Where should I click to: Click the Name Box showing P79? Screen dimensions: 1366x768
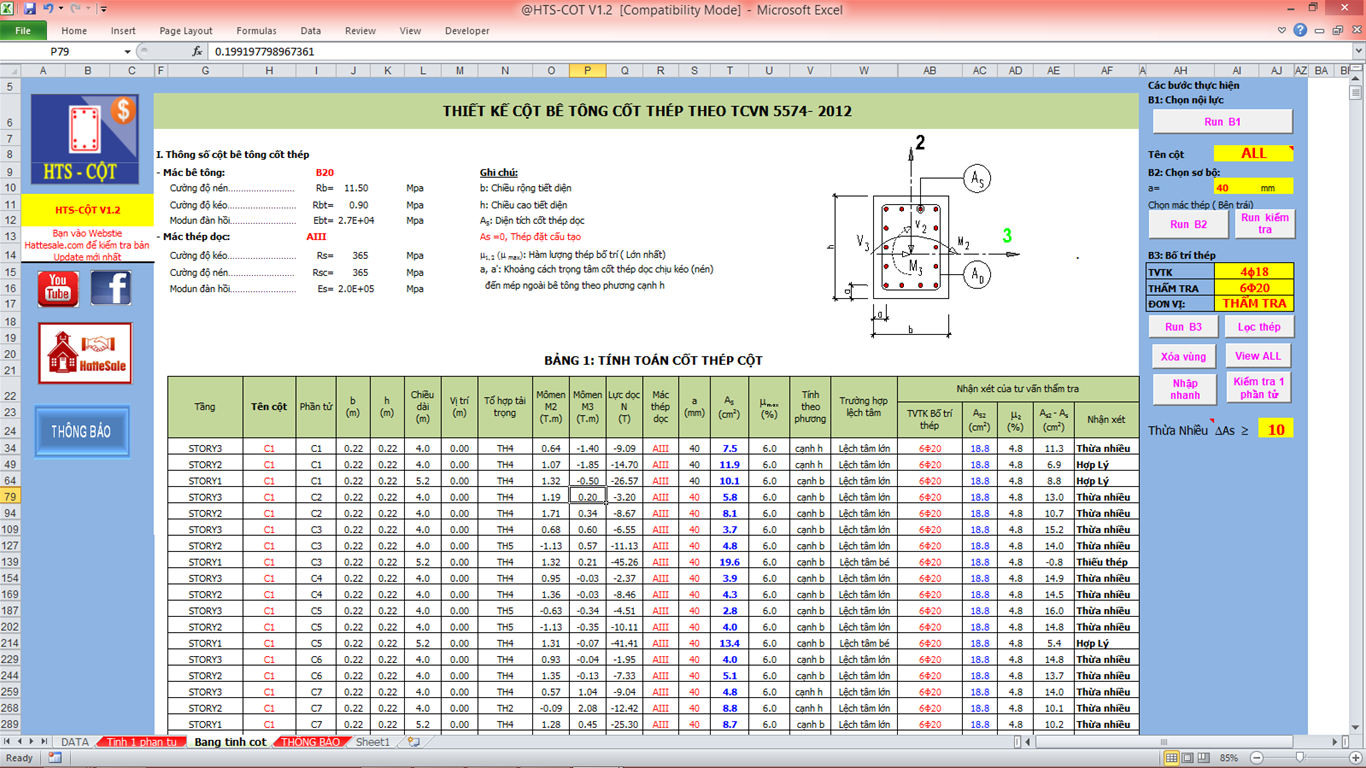61,51
